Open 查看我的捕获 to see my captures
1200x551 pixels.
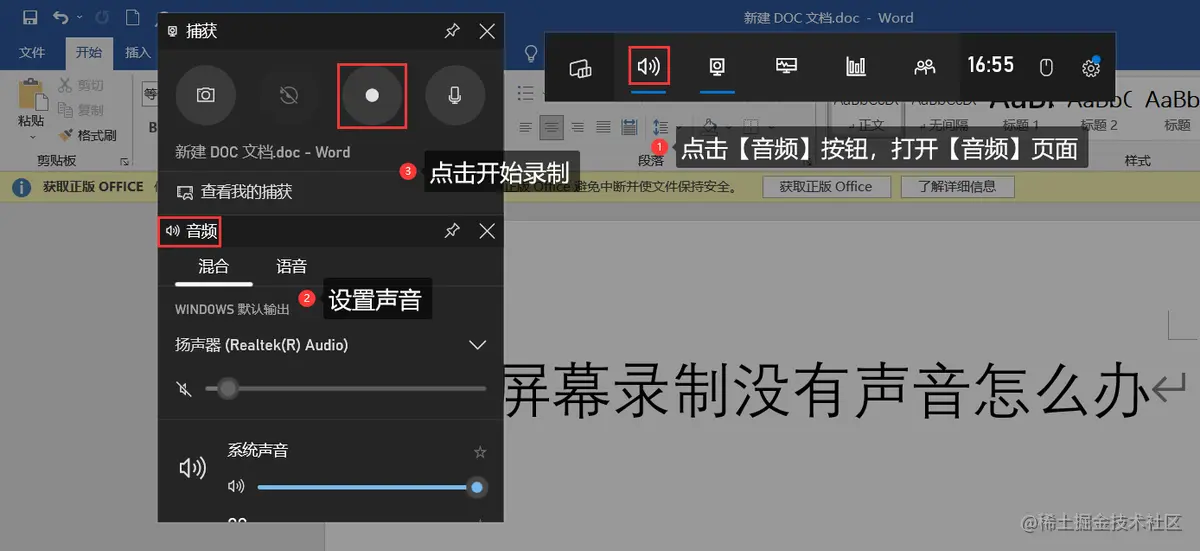[234, 191]
